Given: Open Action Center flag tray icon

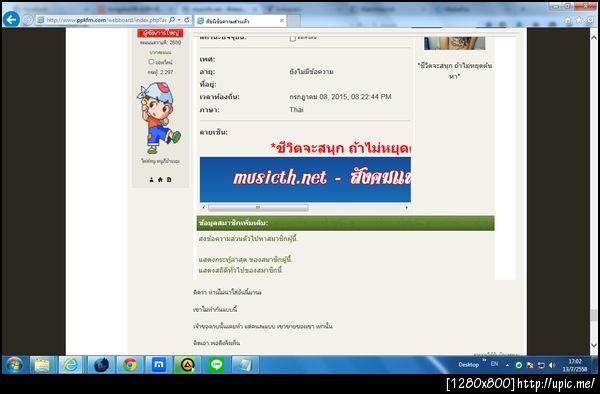Looking at the screenshot, I should [x=530, y=365].
